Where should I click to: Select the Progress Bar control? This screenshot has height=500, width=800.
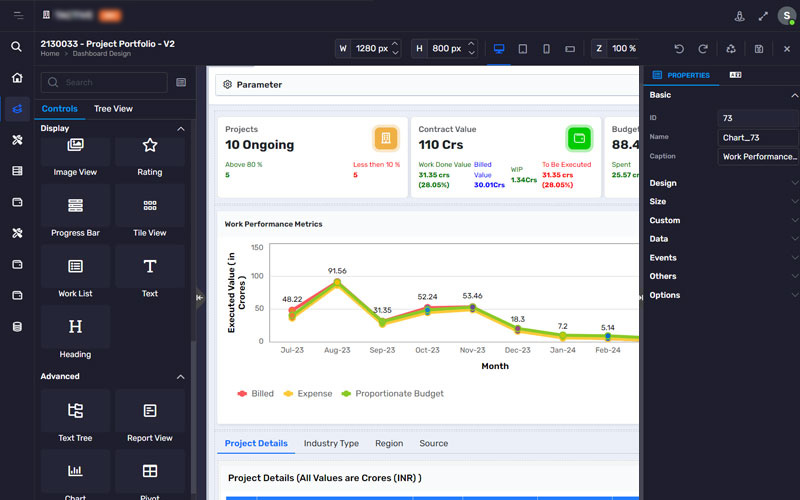click(x=75, y=211)
